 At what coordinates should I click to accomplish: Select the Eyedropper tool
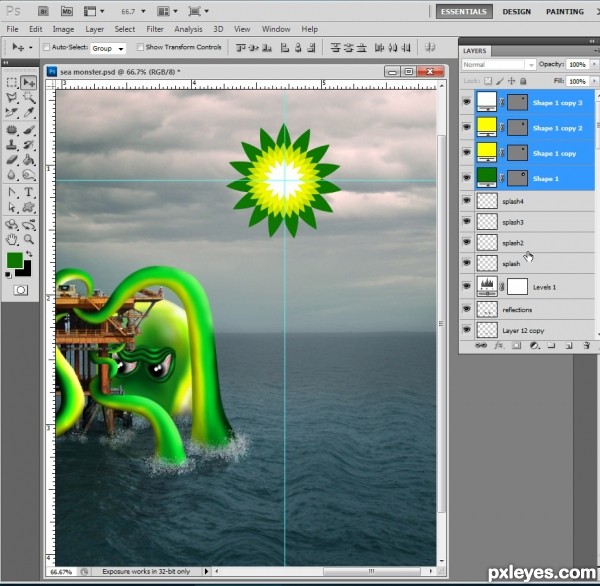coord(29,113)
